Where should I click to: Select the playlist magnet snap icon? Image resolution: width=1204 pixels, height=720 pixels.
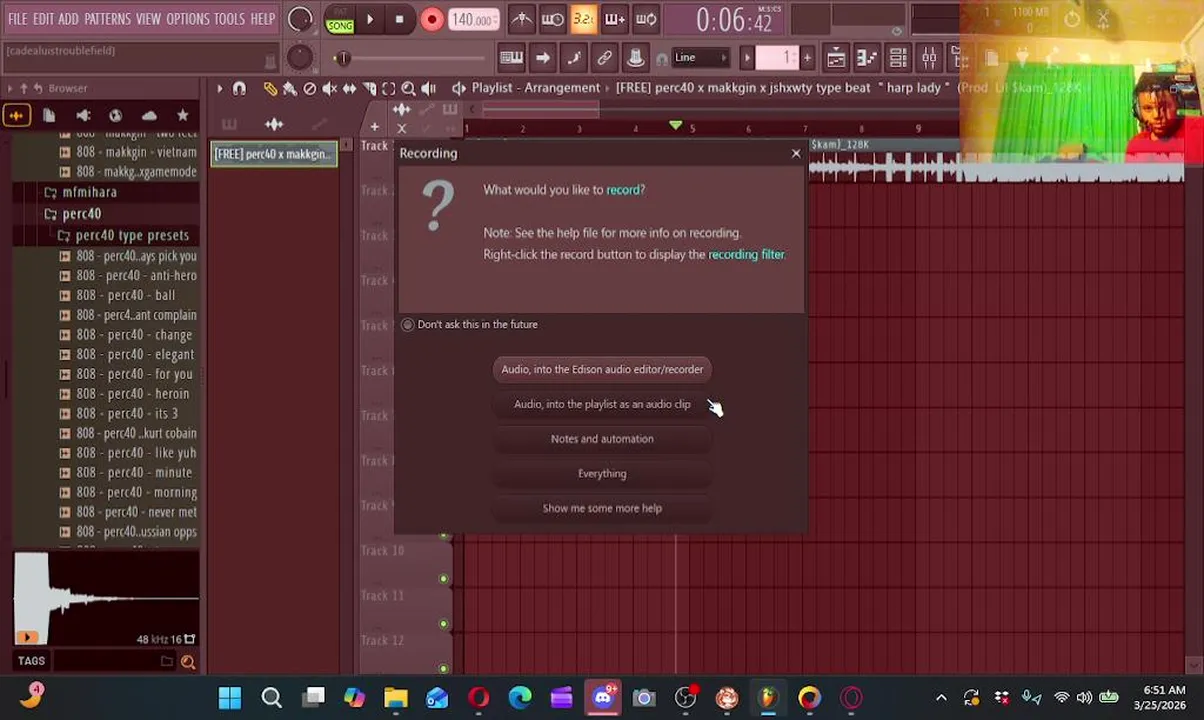click(x=239, y=89)
